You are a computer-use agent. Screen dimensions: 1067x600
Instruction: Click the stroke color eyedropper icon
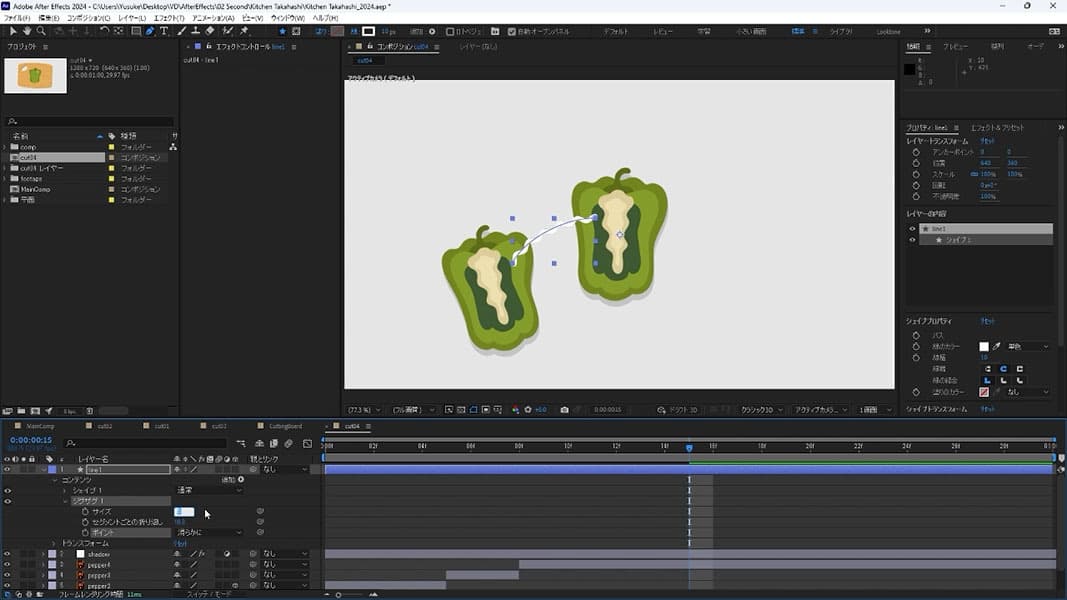point(997,347)
